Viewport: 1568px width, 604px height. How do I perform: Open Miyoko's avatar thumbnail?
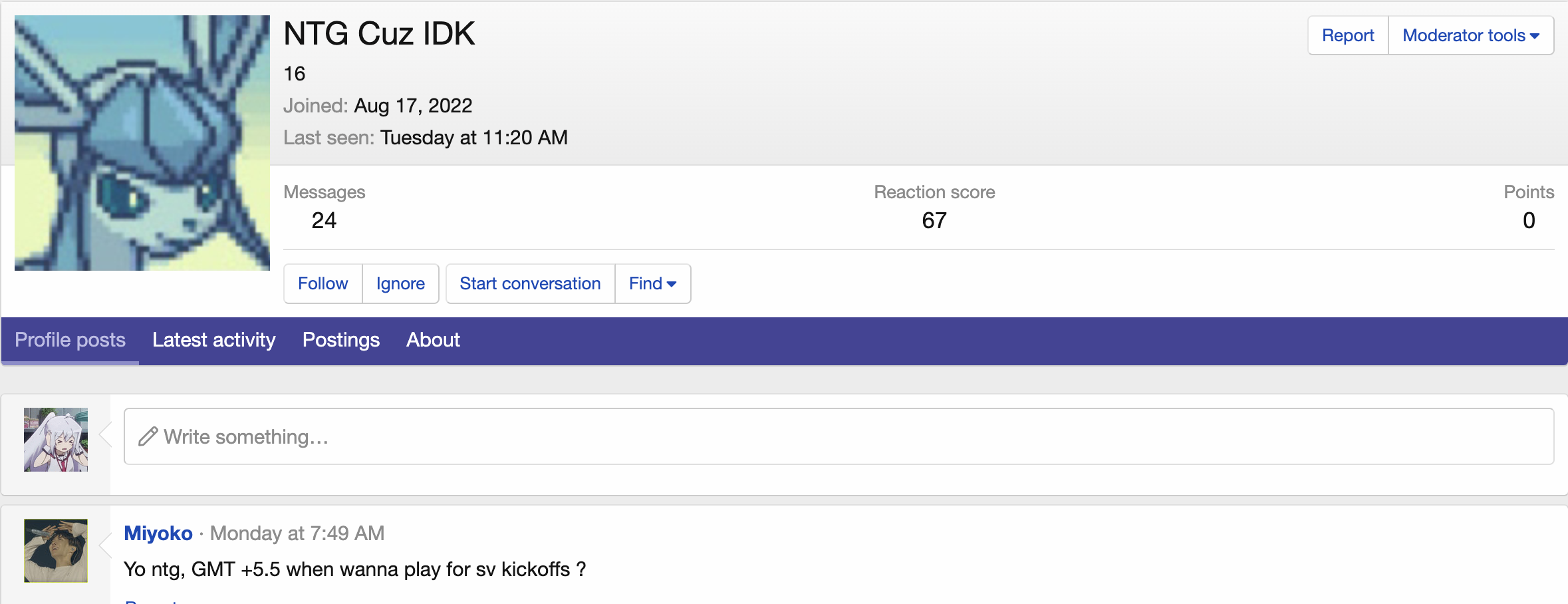56,551
